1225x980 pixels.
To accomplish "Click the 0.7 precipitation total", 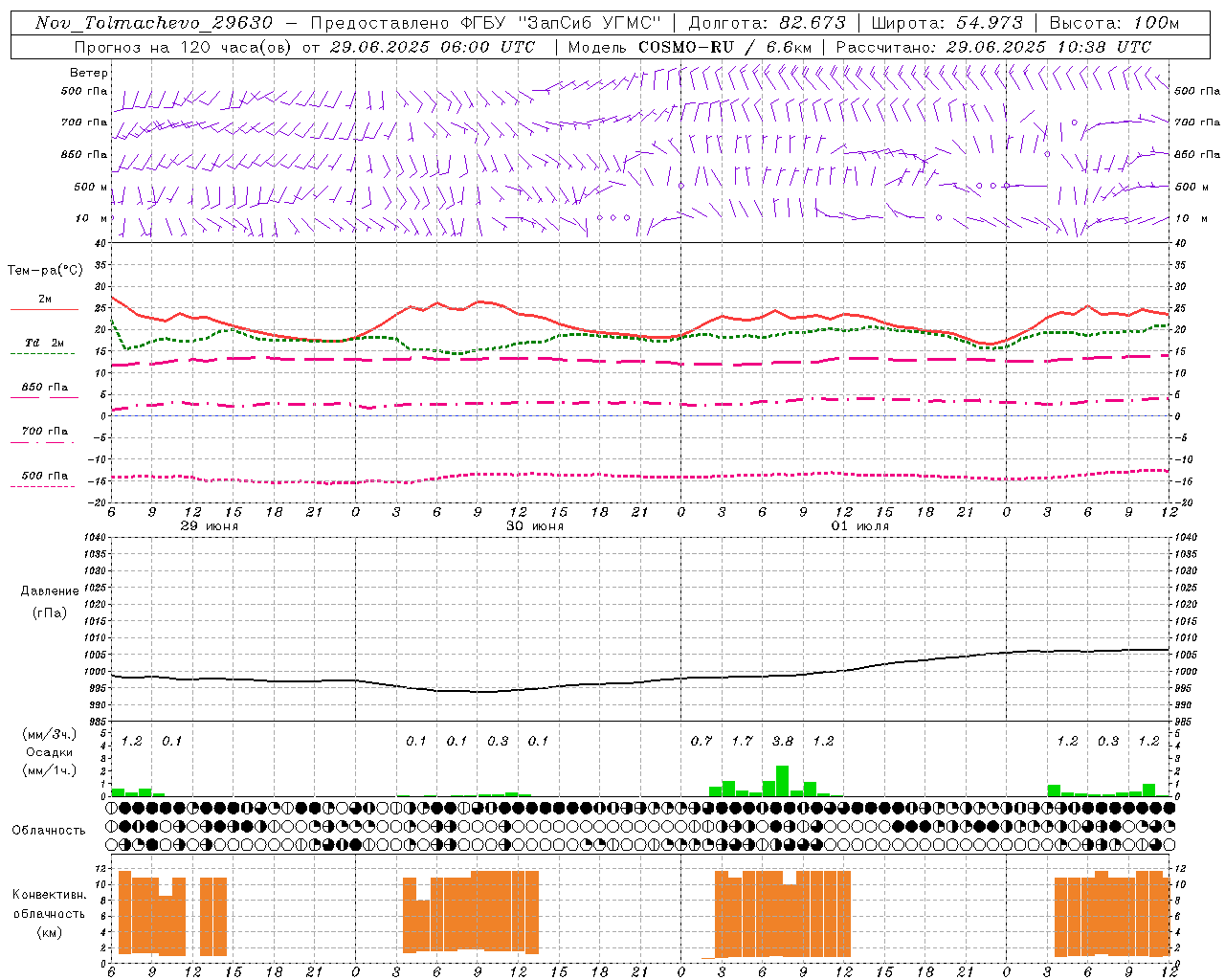I will coord(702,741).
